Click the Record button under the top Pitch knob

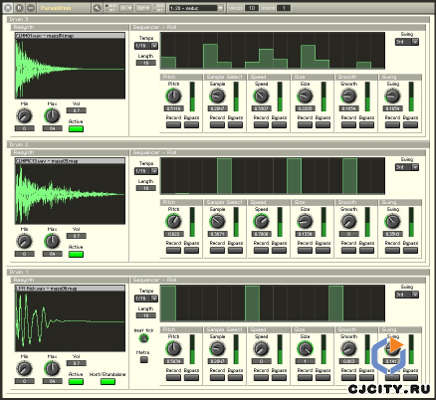pos(173,125)
